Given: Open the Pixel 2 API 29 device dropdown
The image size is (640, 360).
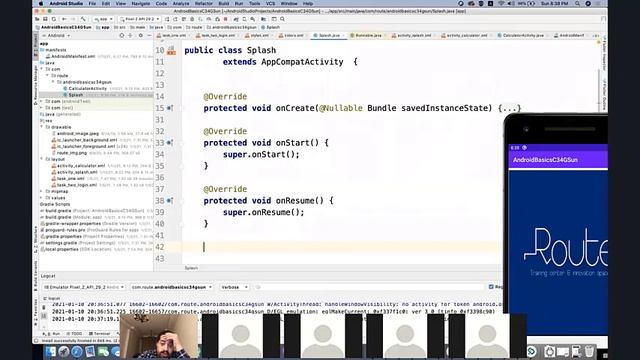Looking at the screenshot, I should (x=140, y=19).
